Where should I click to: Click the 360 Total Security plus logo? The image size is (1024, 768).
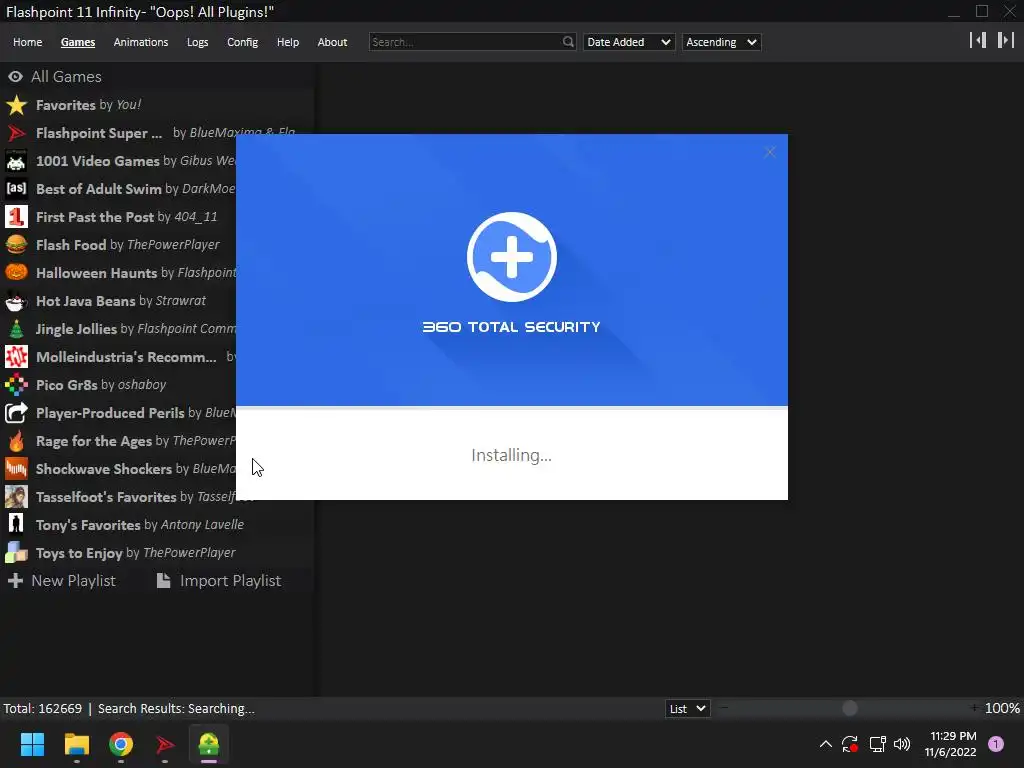[x=511, y=257]
